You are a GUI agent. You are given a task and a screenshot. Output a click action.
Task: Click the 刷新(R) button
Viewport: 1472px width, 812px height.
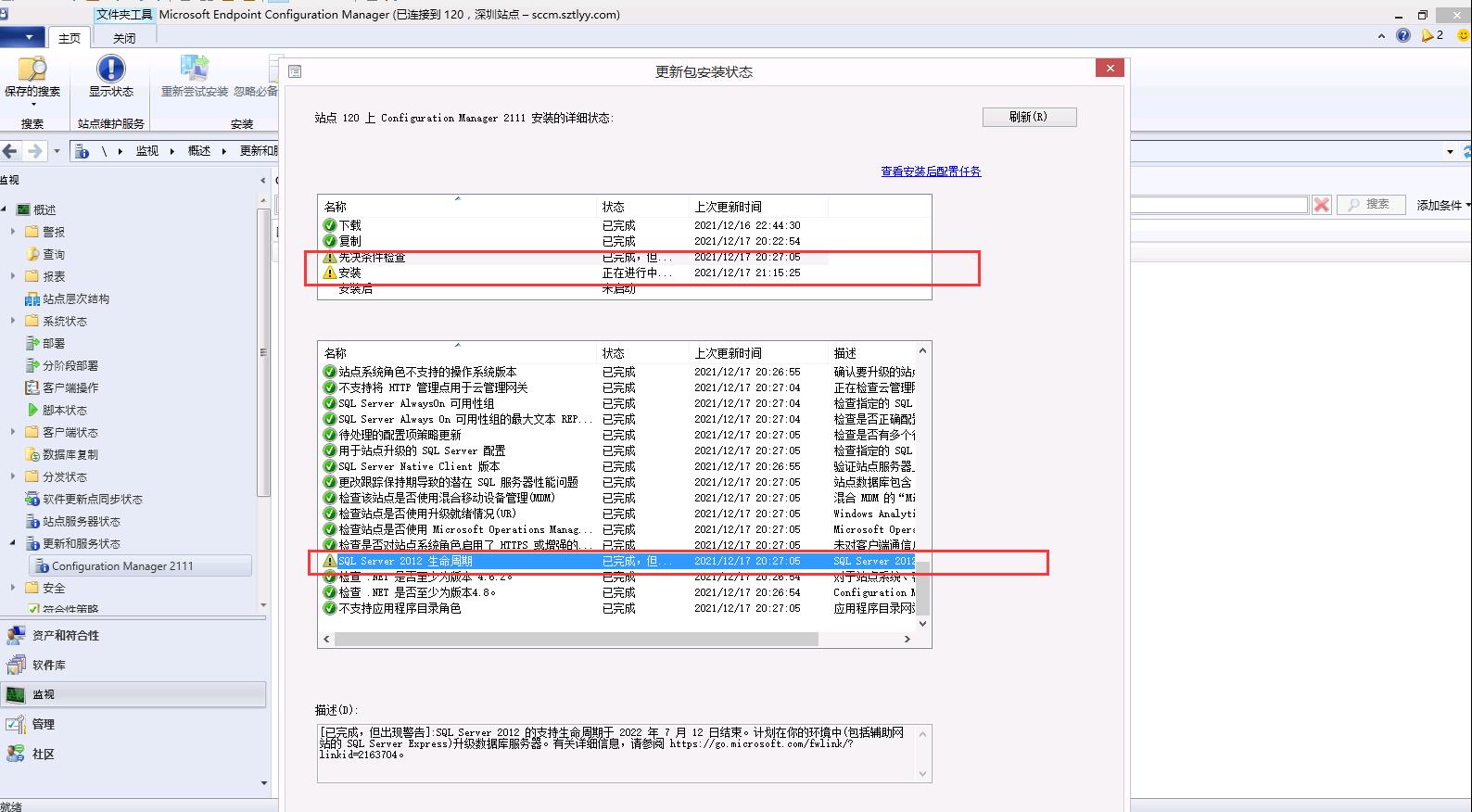(x=1029, y=117)
